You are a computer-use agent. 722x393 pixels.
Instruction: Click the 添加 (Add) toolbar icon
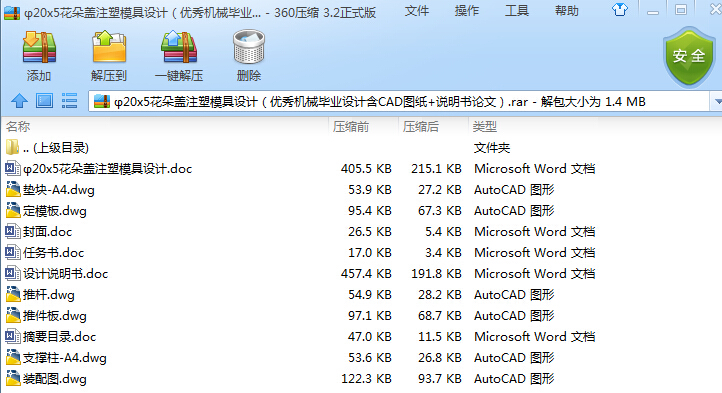(39, 47)
